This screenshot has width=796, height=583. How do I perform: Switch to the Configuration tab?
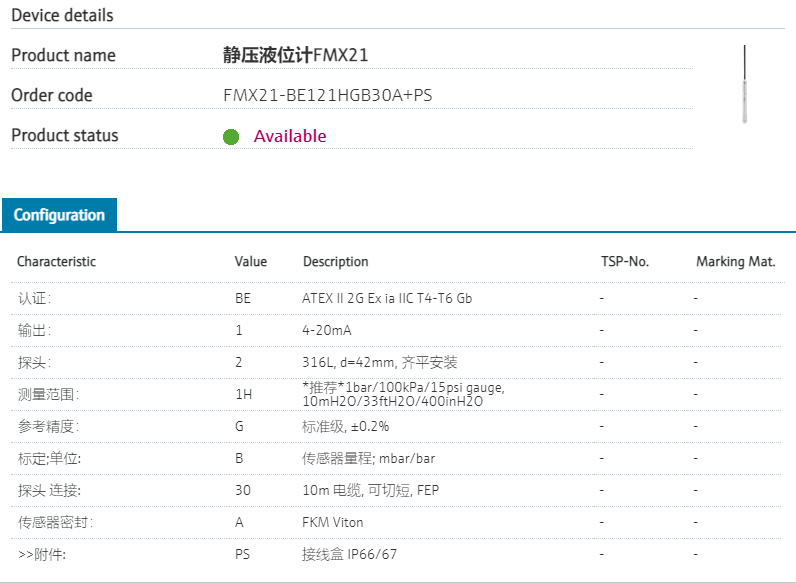59,215
